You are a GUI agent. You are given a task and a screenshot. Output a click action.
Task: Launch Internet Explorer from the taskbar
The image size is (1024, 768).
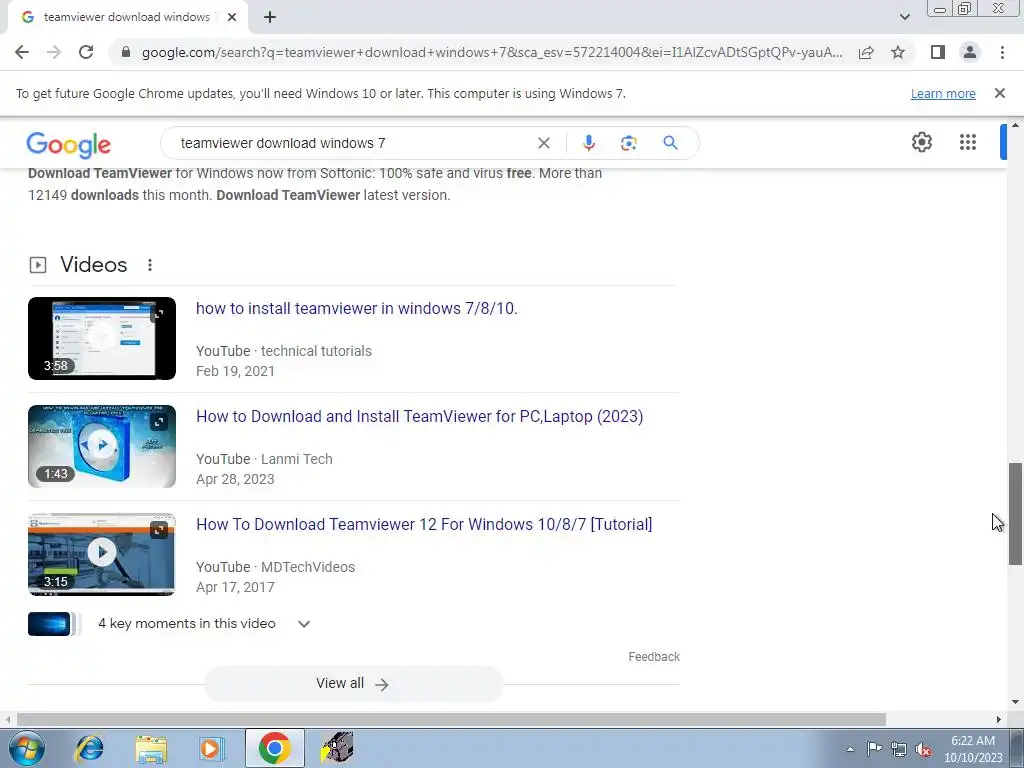pyautogui.click(x=89, y=748)
